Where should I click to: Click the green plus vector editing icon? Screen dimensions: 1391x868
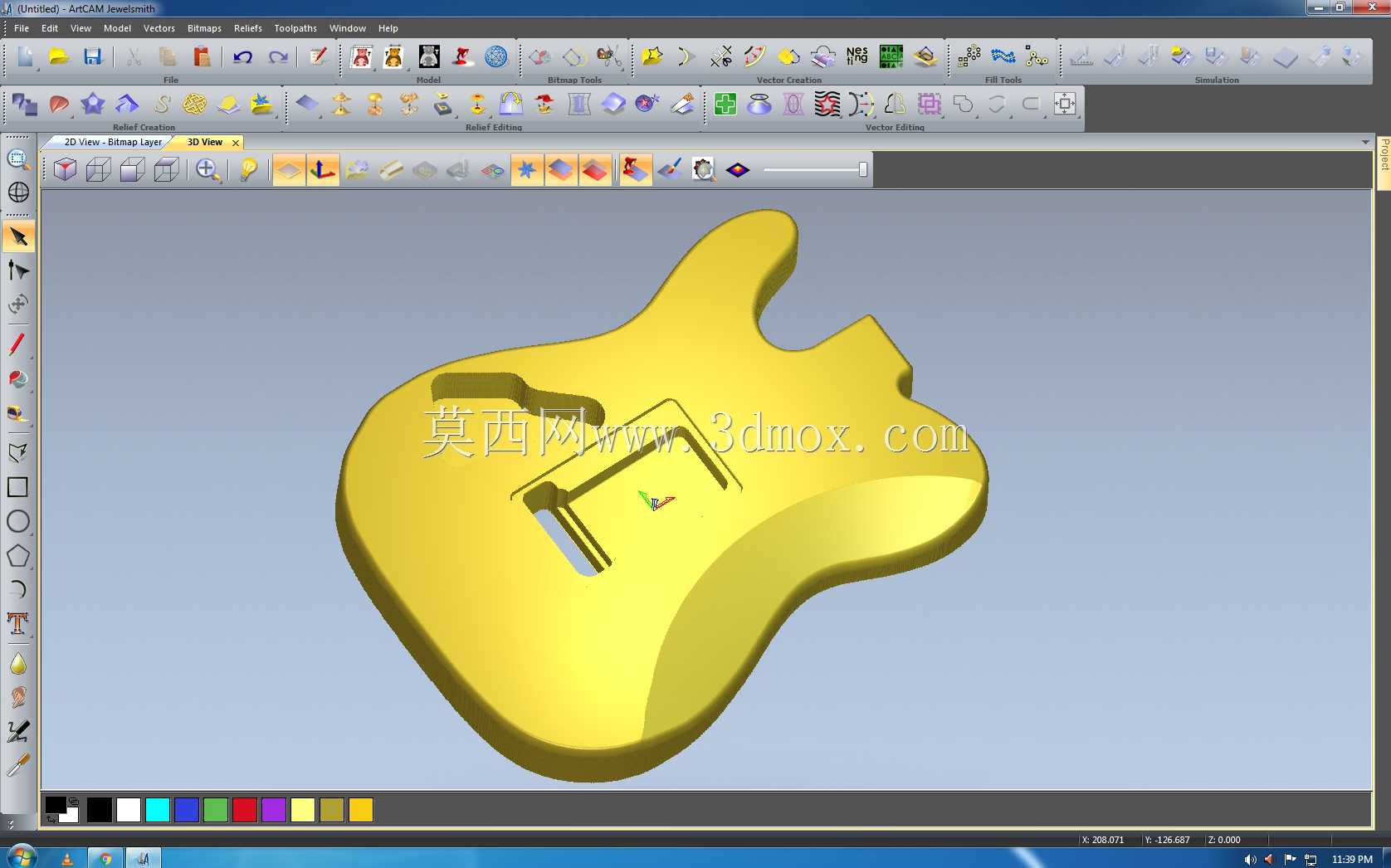[725, 104]
